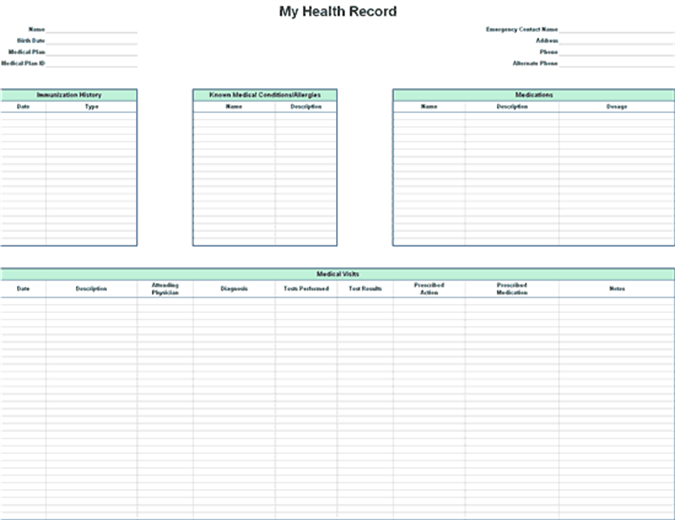Select the Attending Physician column header

click(x=165, y=288)
